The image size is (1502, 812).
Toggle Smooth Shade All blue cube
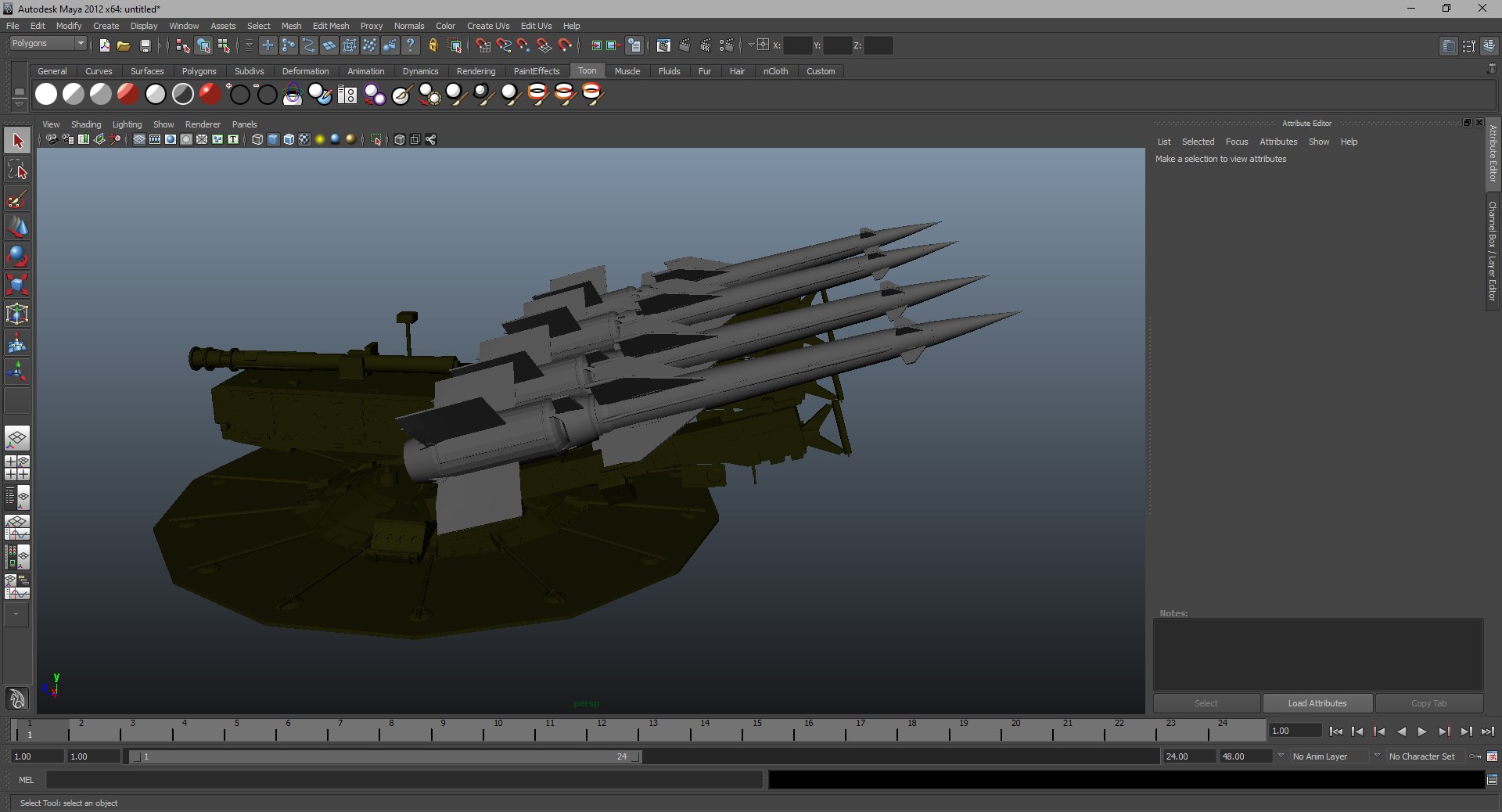273,140
